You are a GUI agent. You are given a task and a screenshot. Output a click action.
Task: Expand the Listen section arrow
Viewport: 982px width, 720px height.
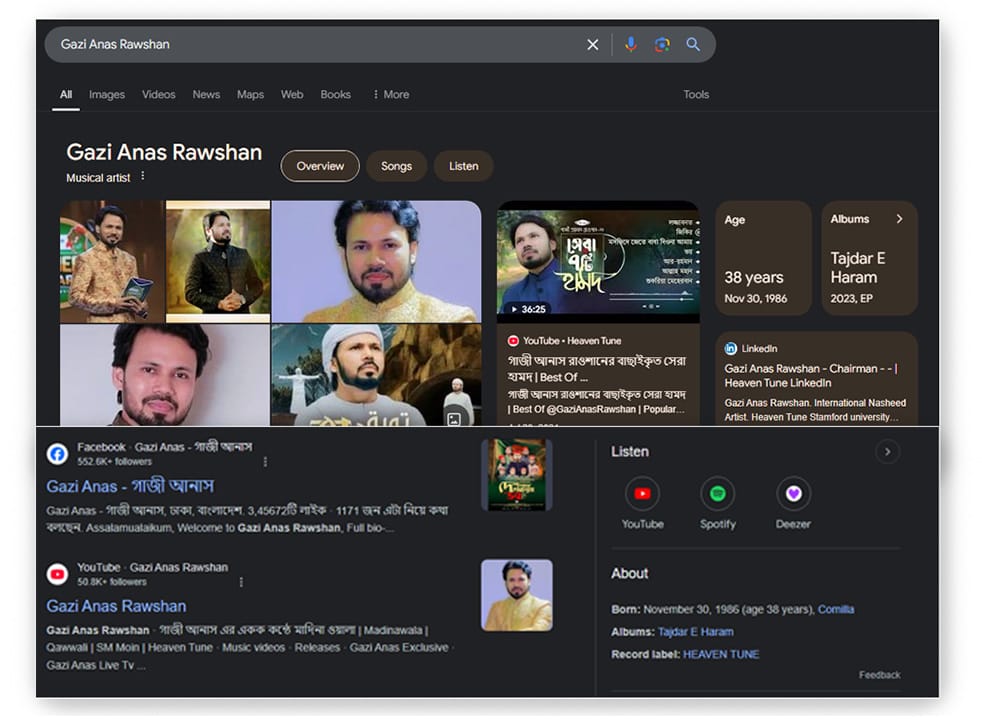tap(886, 452)
